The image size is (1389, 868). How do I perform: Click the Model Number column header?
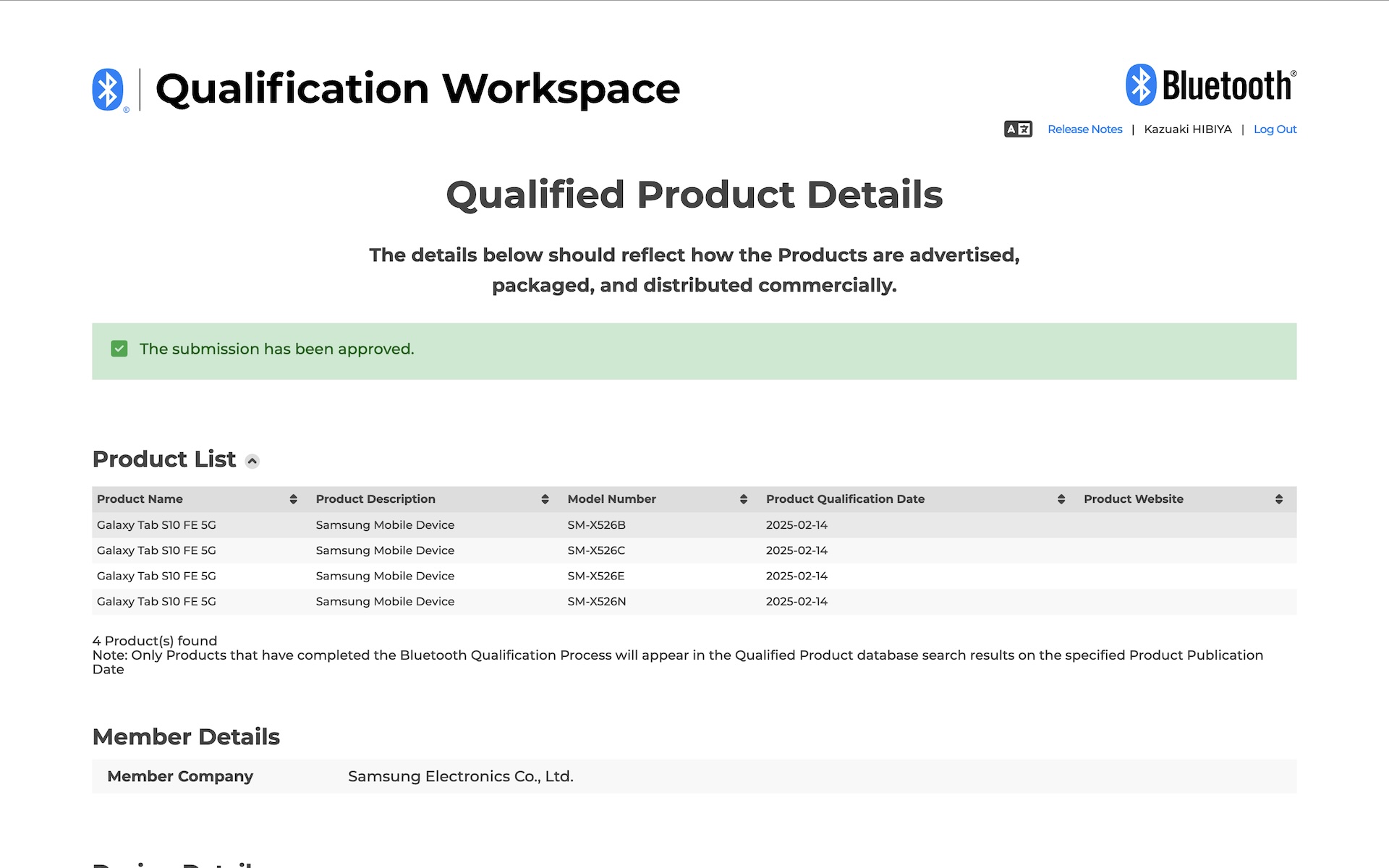pos(611,499)
